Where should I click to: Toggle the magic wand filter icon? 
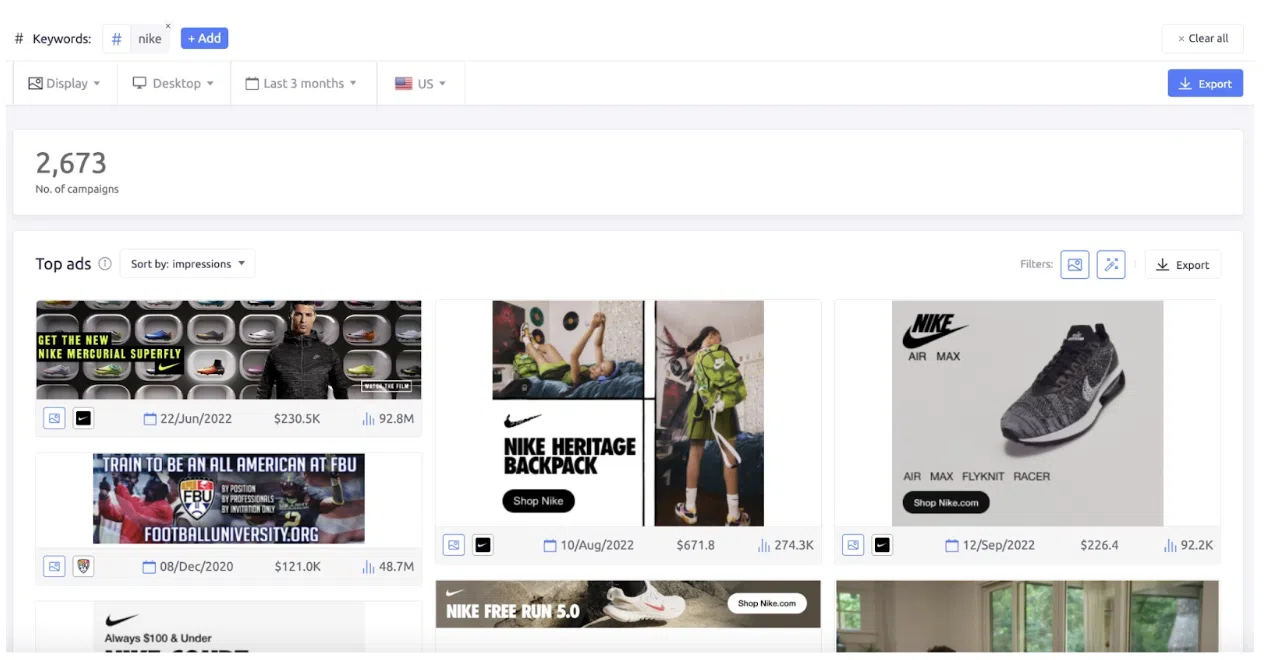coord(1111,264)
